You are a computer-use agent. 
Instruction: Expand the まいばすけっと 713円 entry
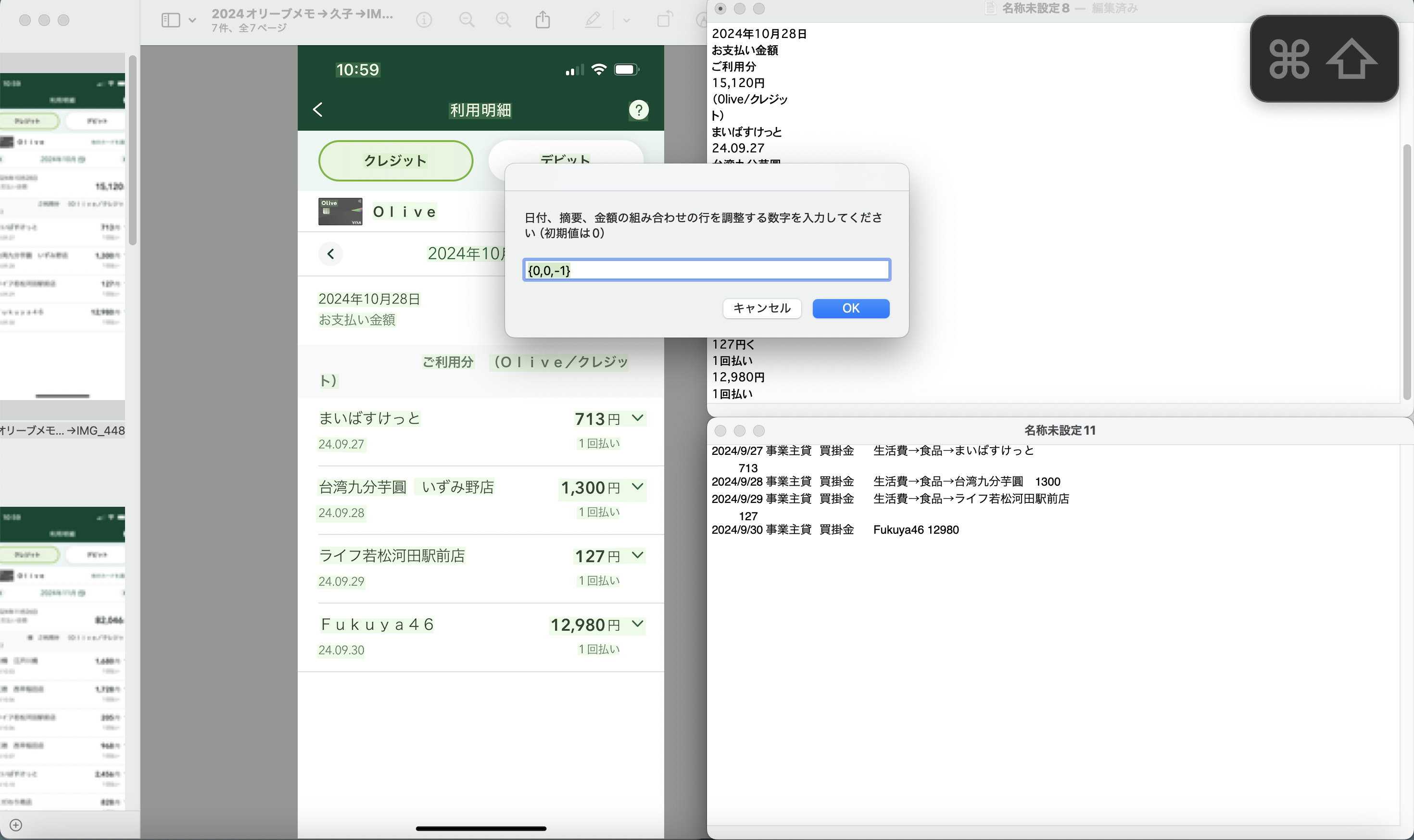pyautogui.click(x=637, y=418)
